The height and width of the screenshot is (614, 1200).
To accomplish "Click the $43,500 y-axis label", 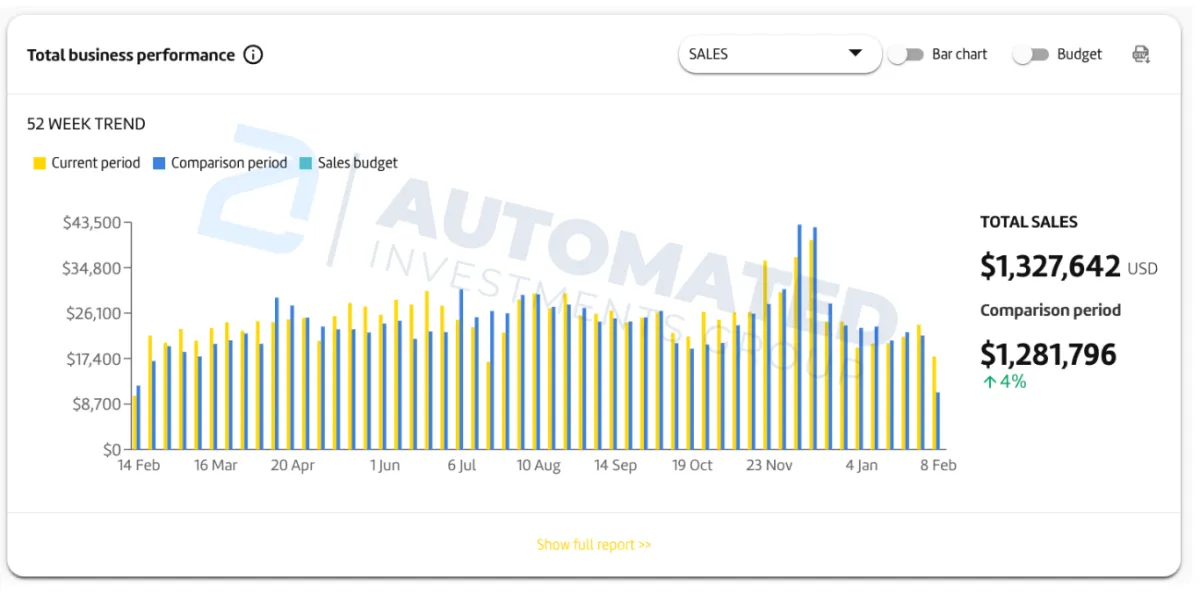I will [x=92, y=222].
